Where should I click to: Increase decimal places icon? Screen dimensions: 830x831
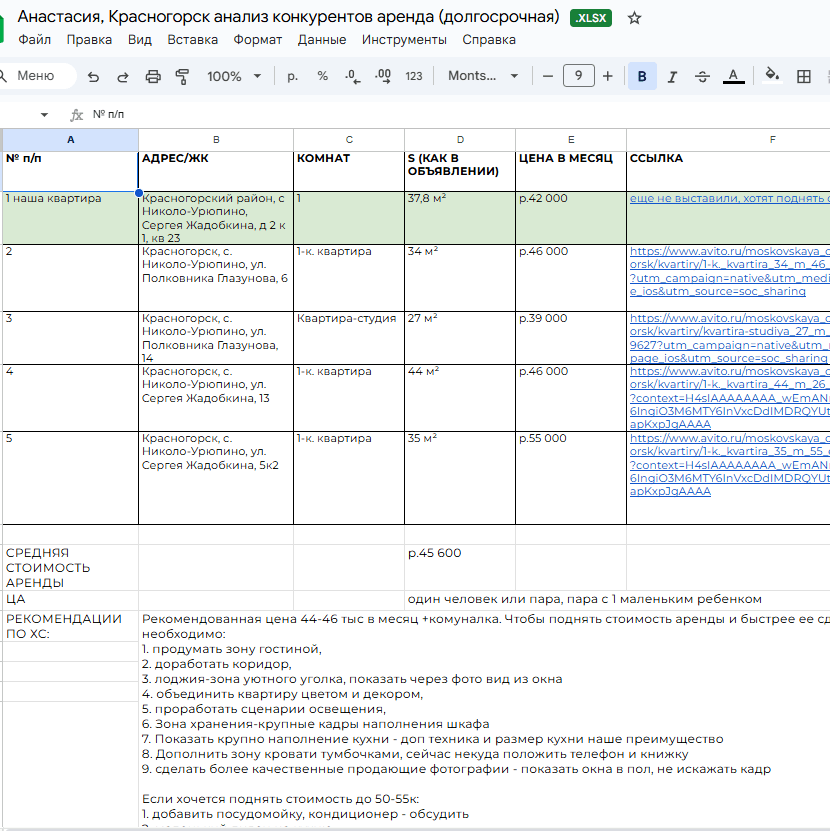(x=383, y=76)
